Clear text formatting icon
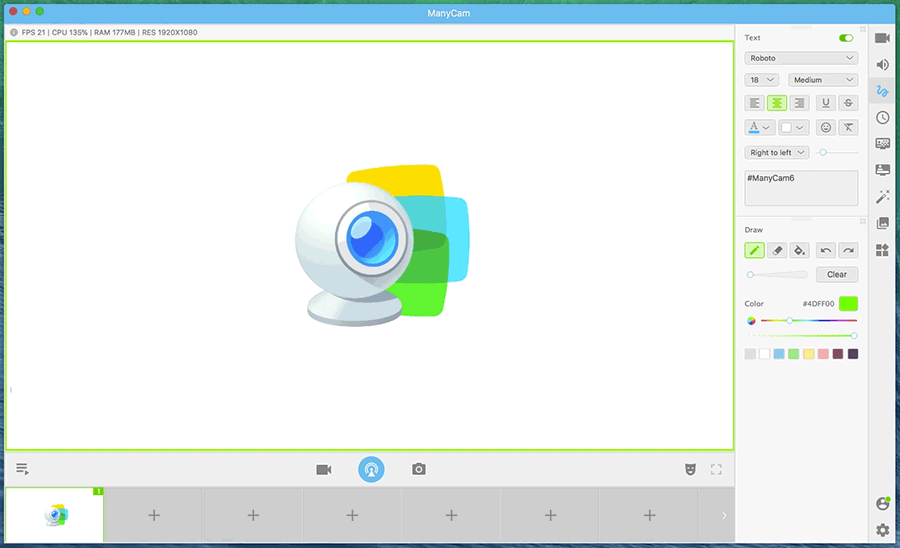The height and width of the screenshot is (548, 900). (x=848, y=127)
